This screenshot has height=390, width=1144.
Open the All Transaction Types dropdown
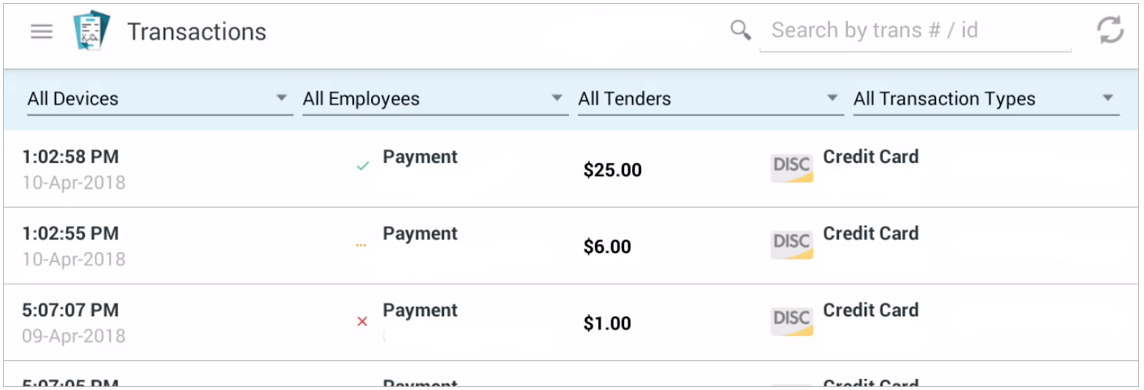point(986,99)
